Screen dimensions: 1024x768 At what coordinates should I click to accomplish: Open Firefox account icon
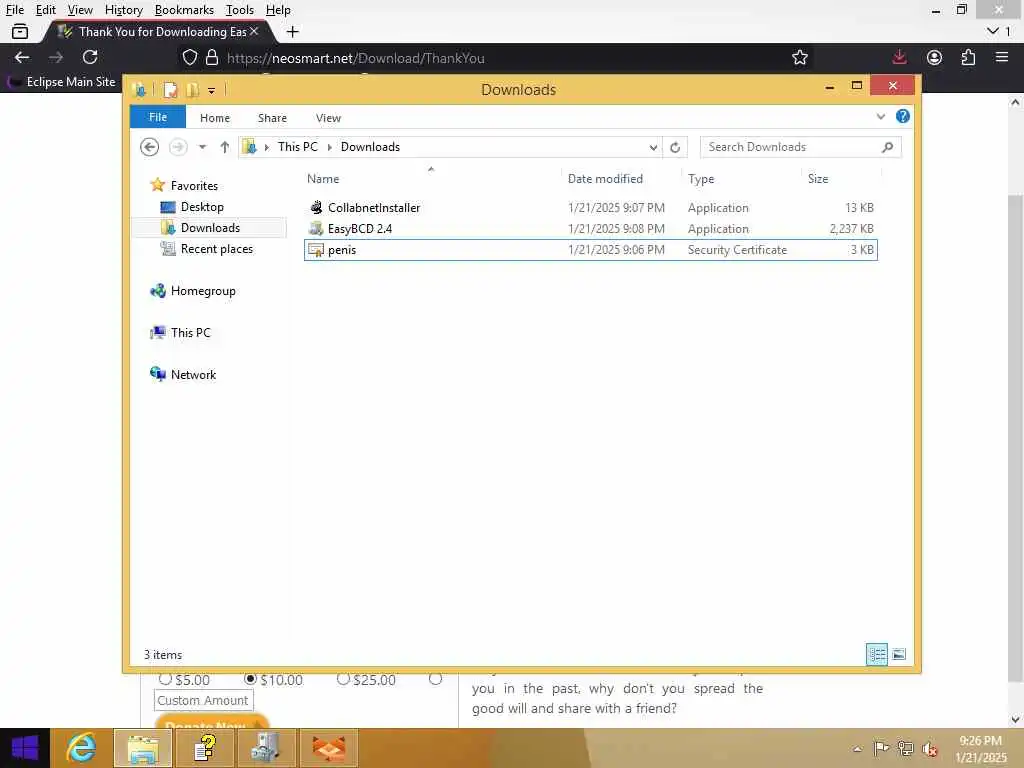(935, 57)
